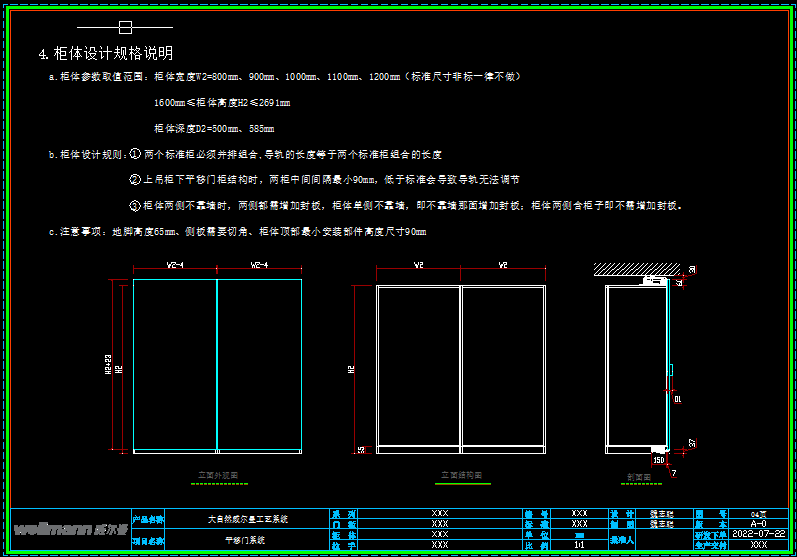Select the 1:1 scale value cell
This screenshot has width=797, height=557.
click(x=579, y=545)
